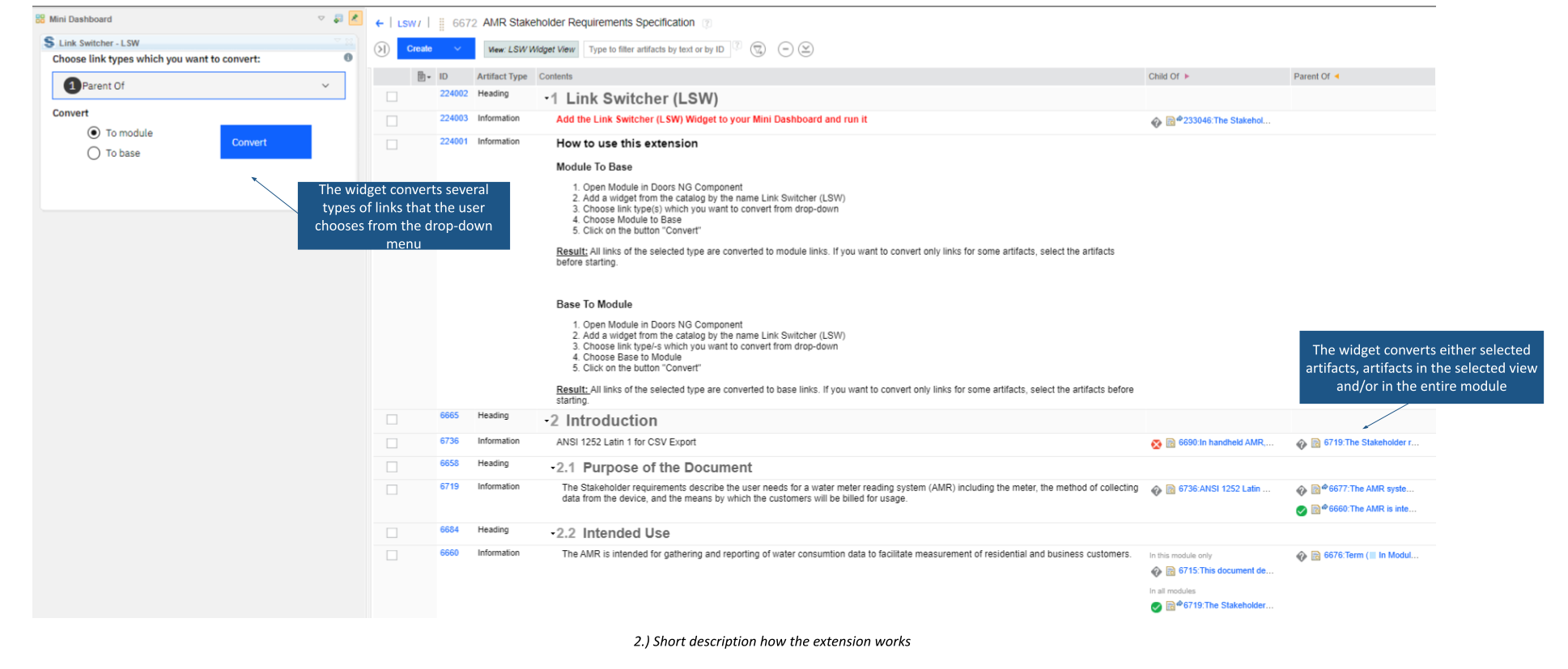Choose the To module radio option
Screen dimensions: 1568x669
(x=94, y=133)
